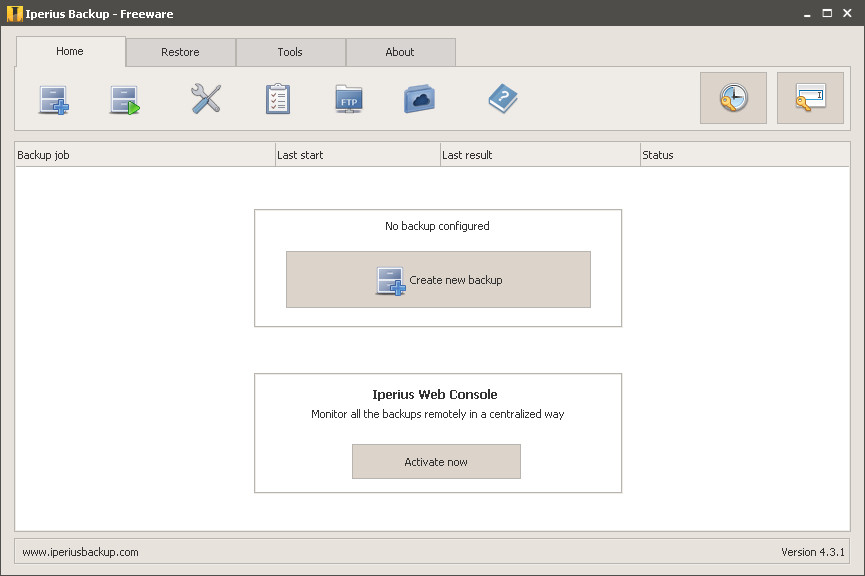This screenshot has height=576, width=865.
Task: Click the Last result column header
Action: (539, 154)
